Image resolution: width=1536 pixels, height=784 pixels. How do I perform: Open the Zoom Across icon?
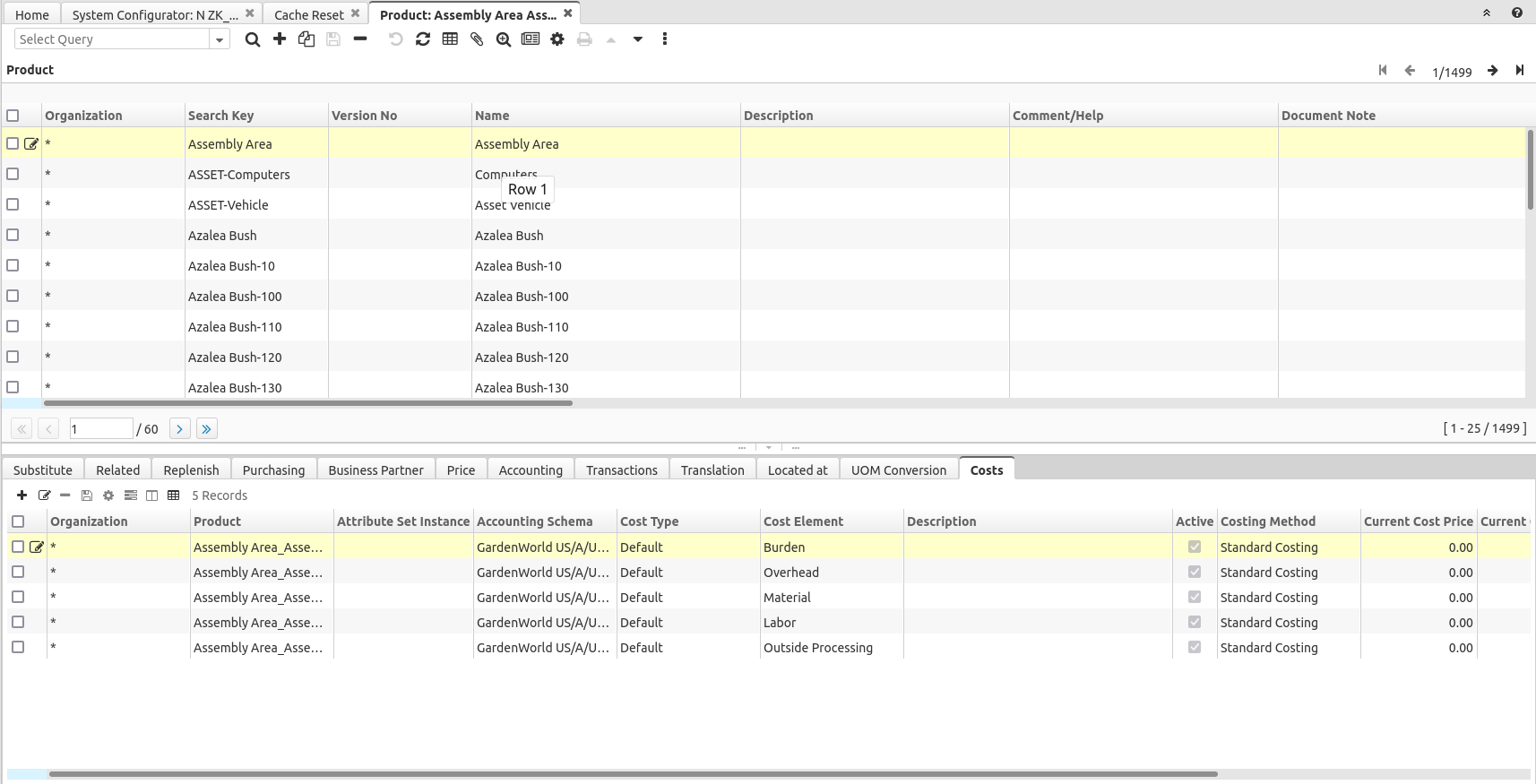click(504, 39)
